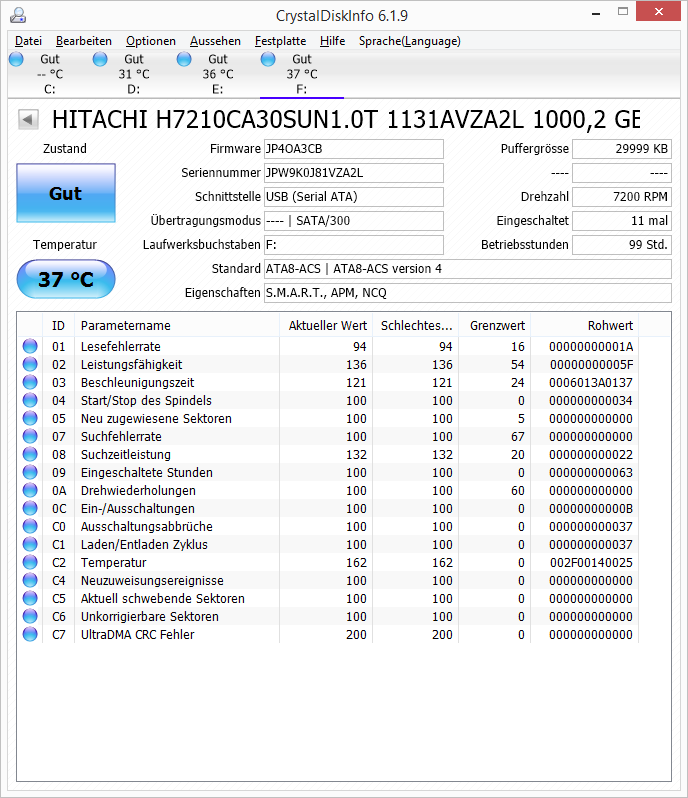Click the Grenzwert value 67 for Suchfehlerrate

(518, 437)
